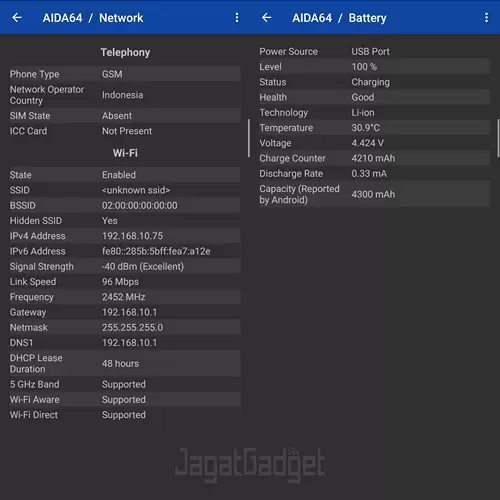Tap the Battery Temperature row
Image resolution: width=500 pixels, height=500 pixels.
(374, 128)
